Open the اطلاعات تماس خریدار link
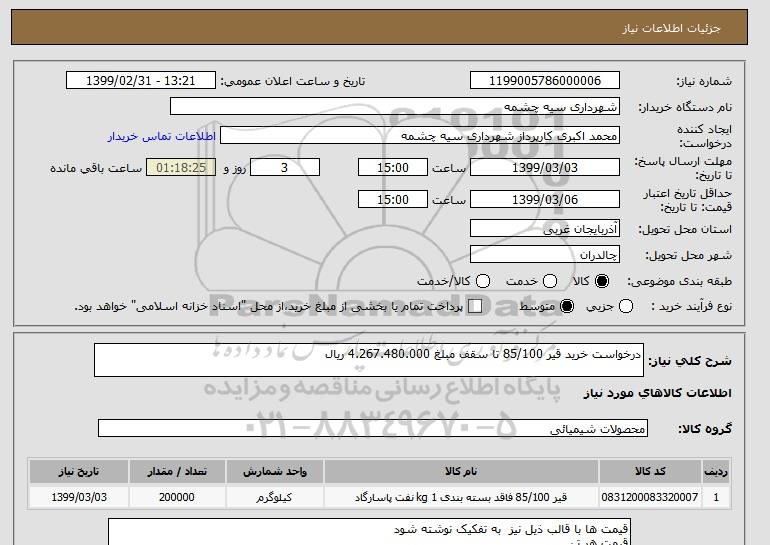This screenshot has height=545, width=770. [162, 136]
